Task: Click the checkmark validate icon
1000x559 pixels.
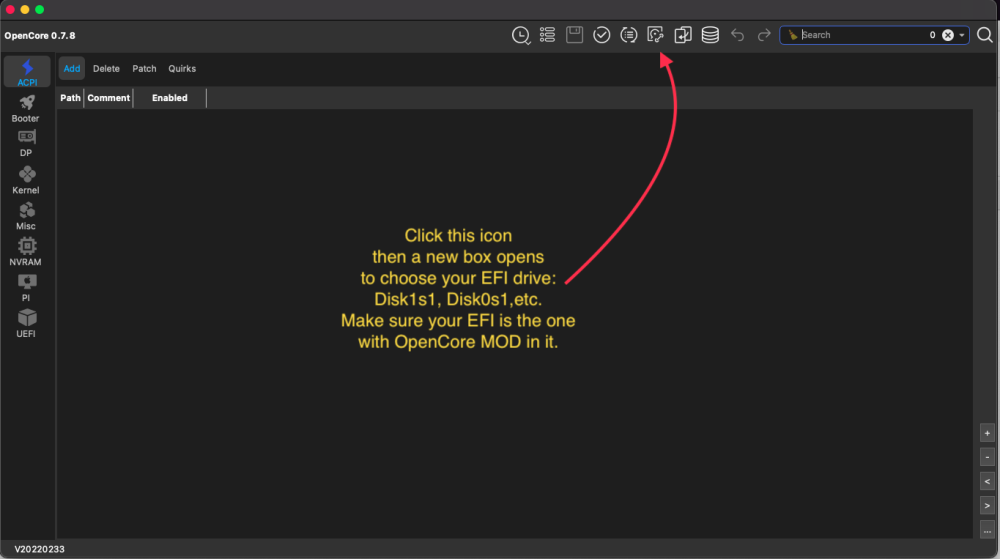Action: 601,34
